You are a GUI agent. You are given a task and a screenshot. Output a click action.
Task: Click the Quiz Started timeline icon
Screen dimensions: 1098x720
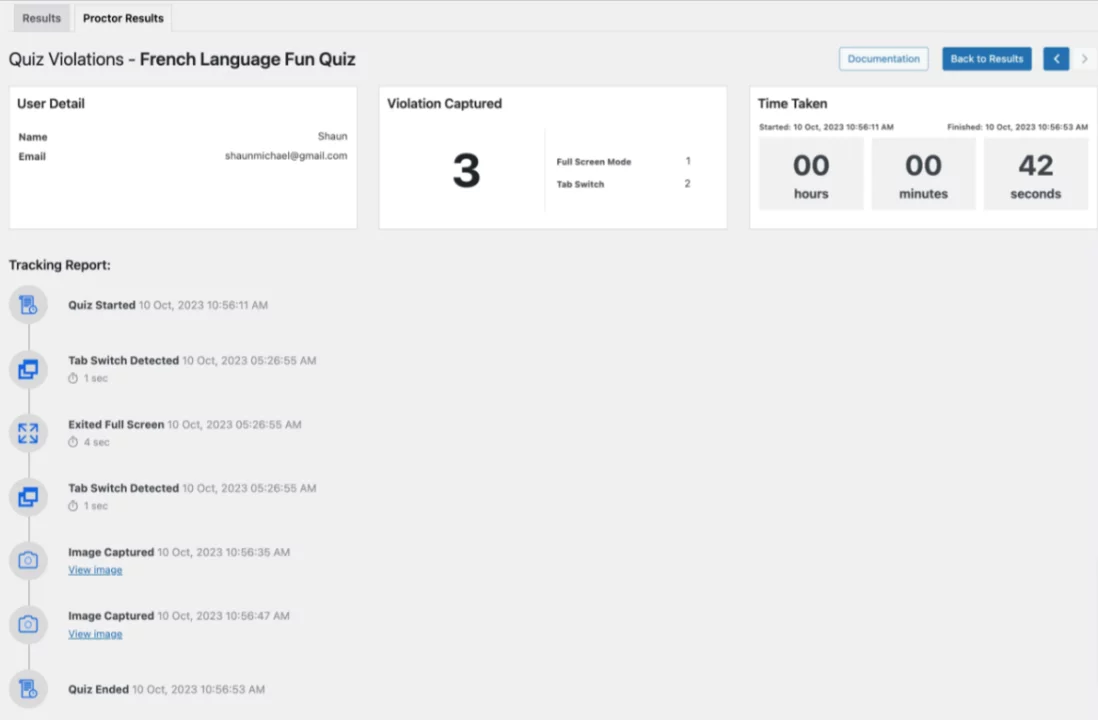pos(28,305)
